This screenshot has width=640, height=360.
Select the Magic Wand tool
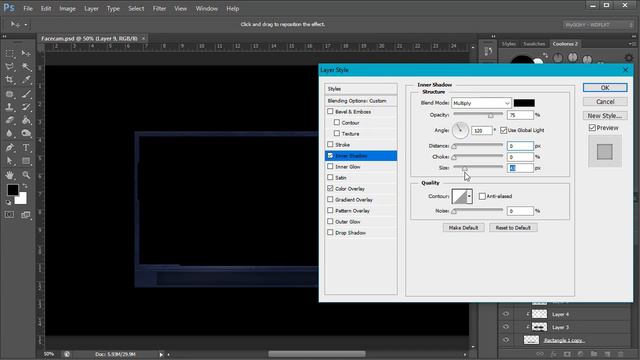26,67
